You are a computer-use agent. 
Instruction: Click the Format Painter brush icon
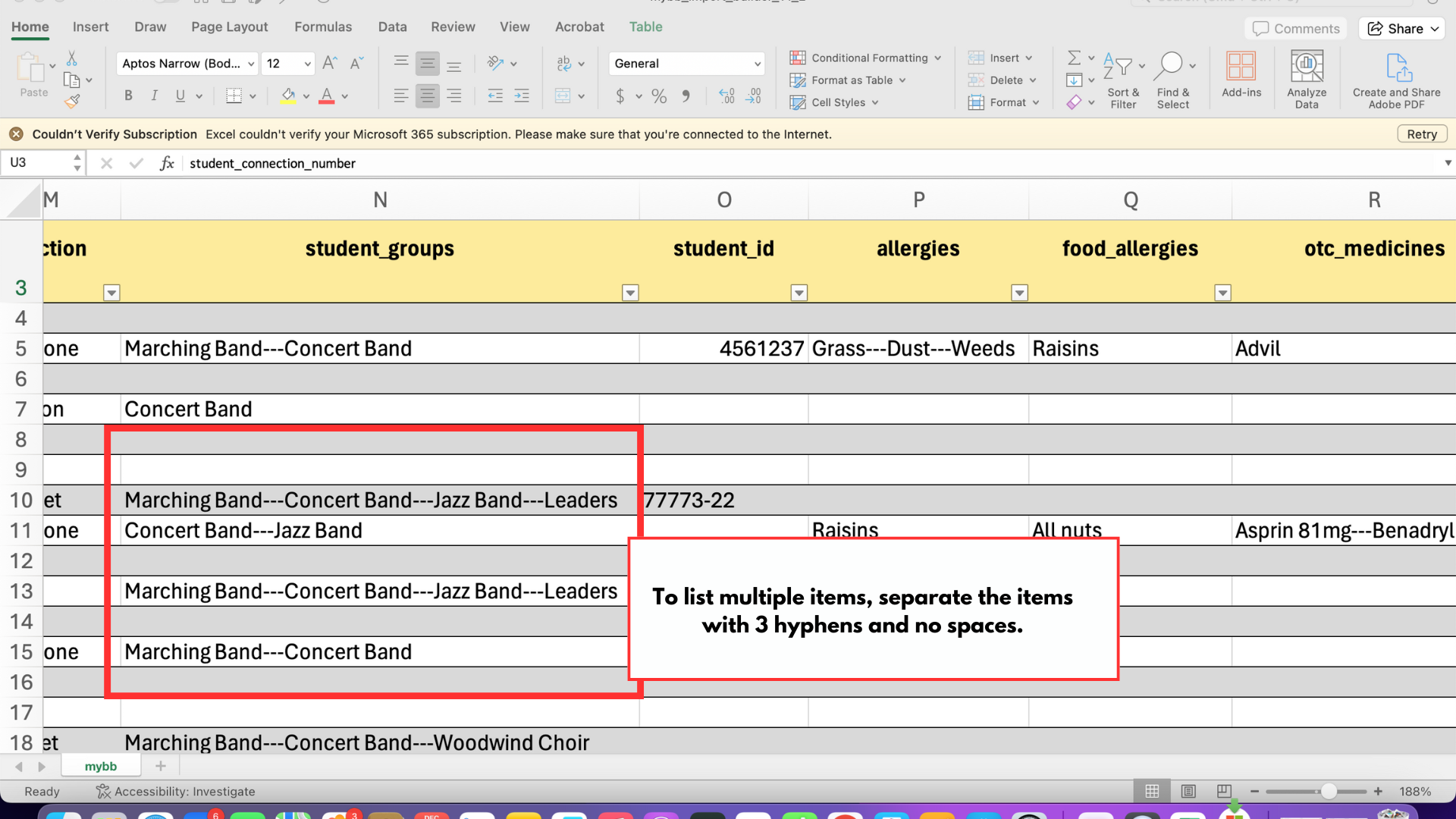pos(72,101)
